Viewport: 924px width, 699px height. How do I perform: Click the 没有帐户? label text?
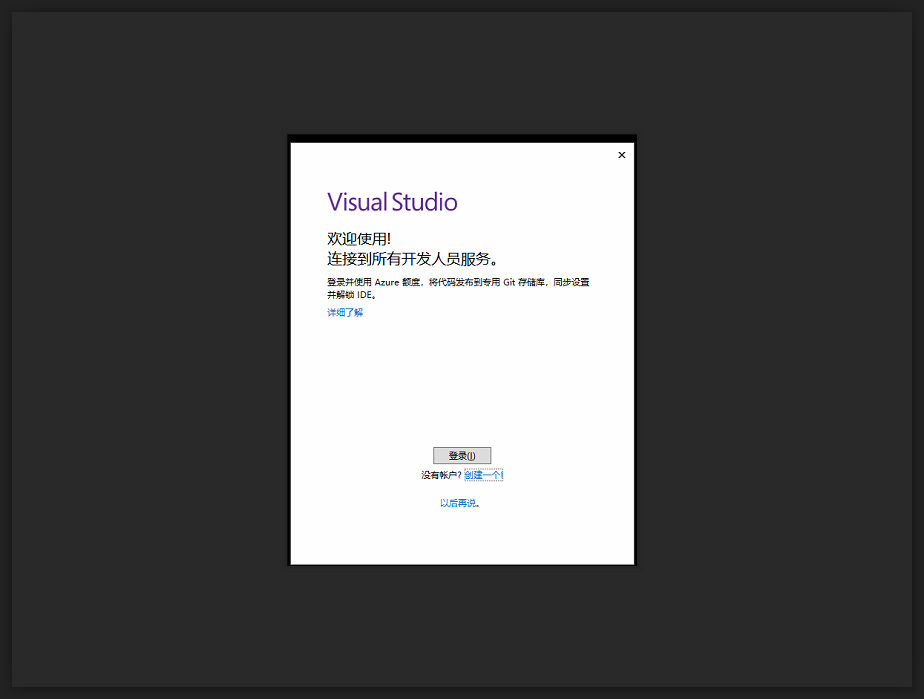point(441,475)
